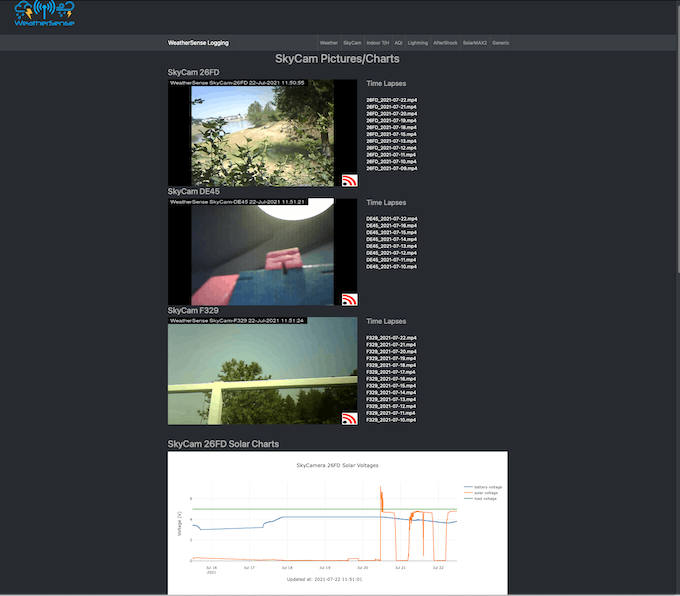Go to the AQI tab
This screenshot has height=596, width=680.
399,43
